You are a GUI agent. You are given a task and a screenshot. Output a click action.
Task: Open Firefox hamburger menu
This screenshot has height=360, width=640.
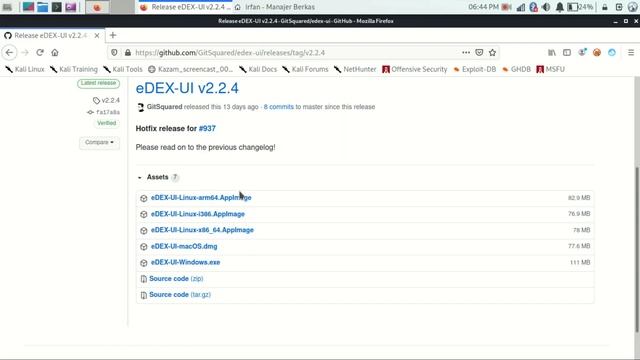click(631, 53)
